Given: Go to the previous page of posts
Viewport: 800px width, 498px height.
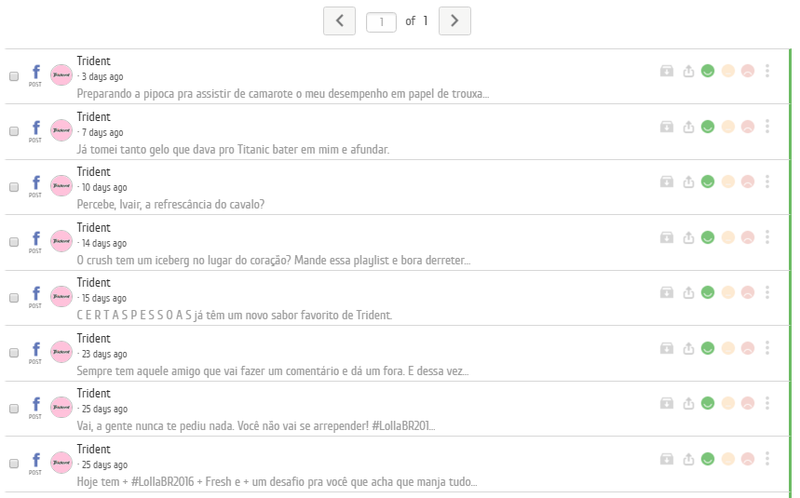Looking at the screenshot, I should [x=339, y=20].
